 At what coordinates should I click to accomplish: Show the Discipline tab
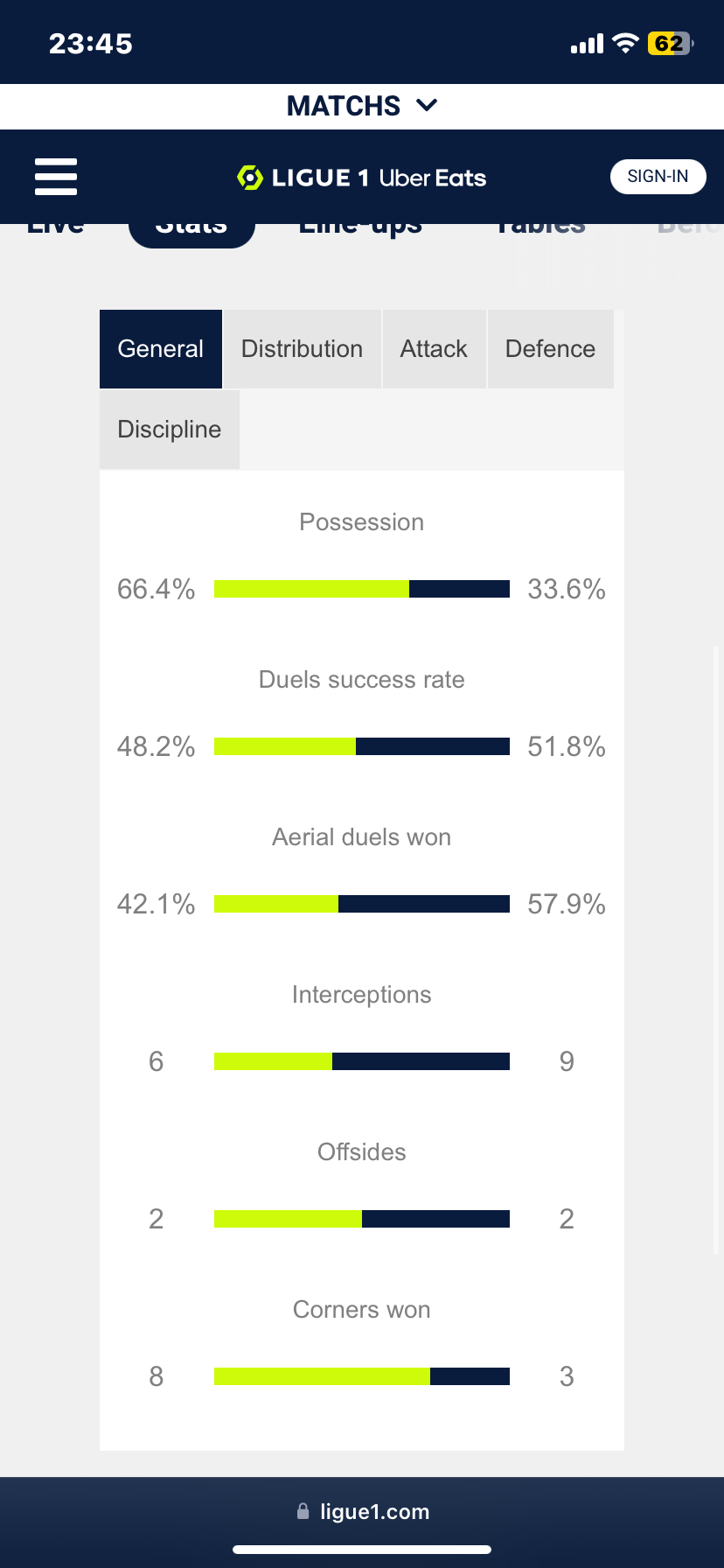169,430
